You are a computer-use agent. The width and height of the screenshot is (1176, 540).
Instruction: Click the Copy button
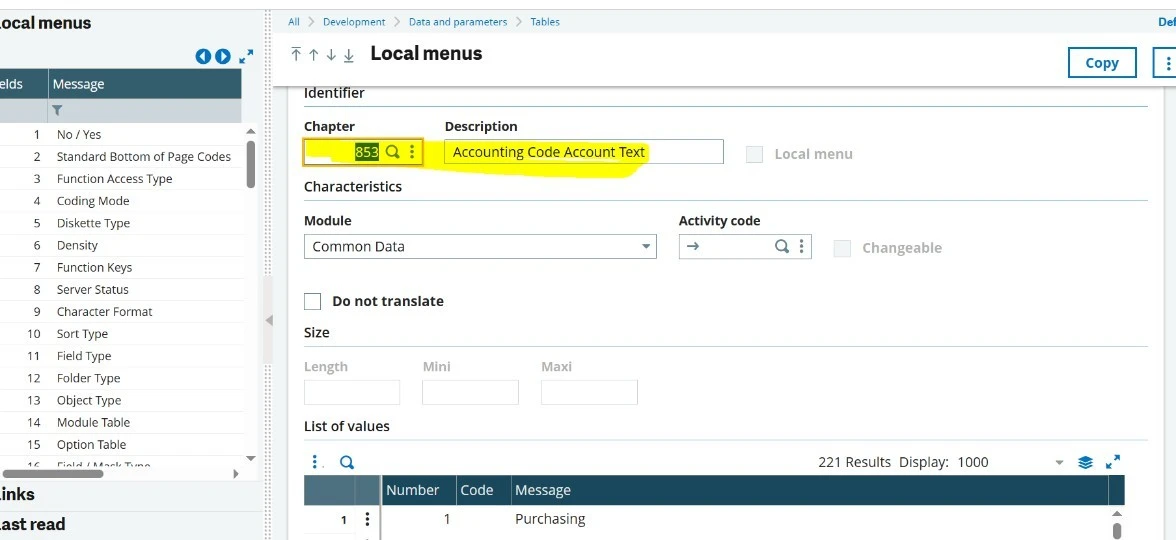[1102, 63]
